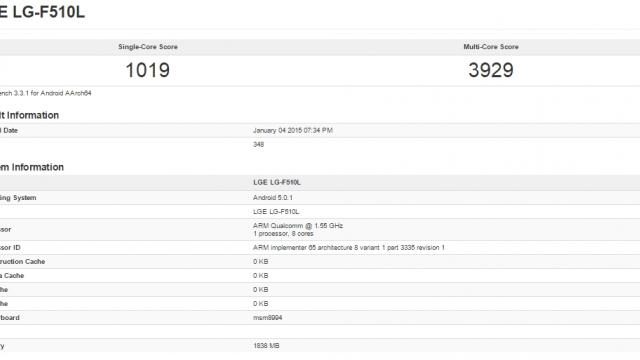Click the 0 KB value in Instruction Cache row

pyautogui.click(x=260, y=262)
